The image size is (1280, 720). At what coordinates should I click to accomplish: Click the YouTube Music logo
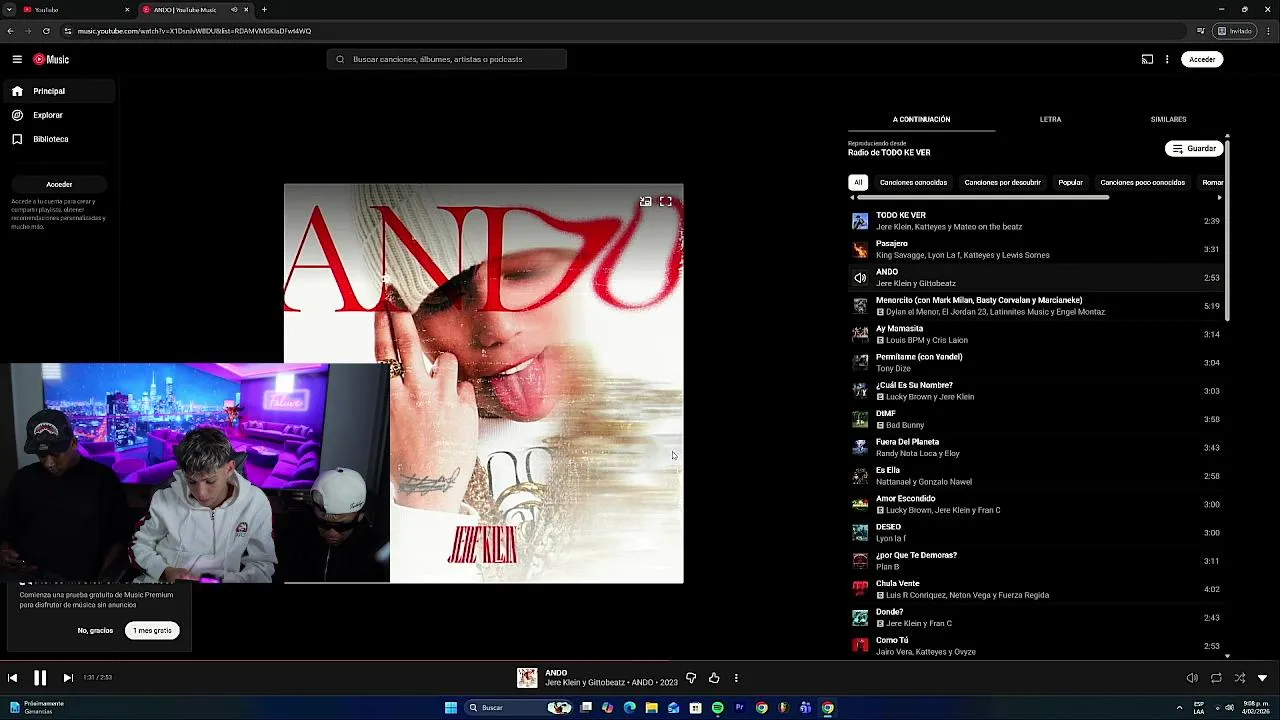[x=51, y=59]
